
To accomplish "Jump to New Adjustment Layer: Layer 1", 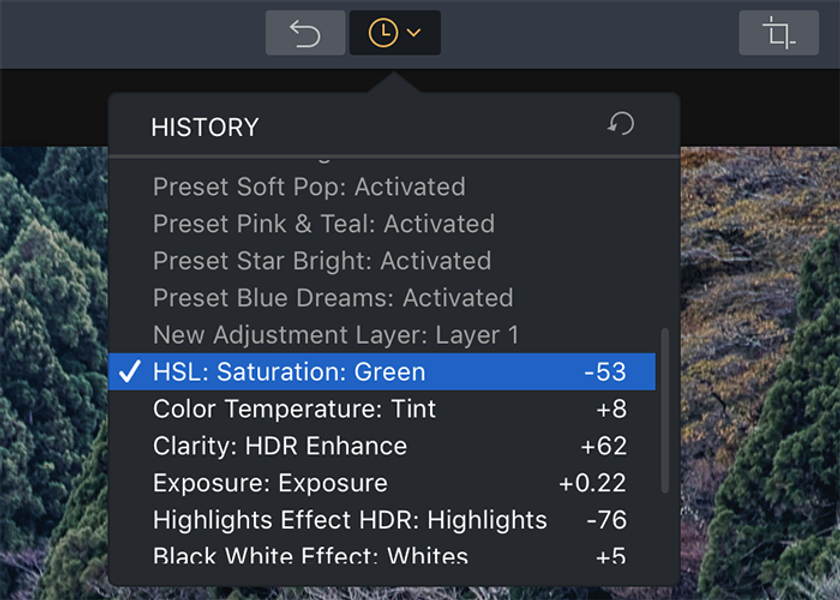I will [382, 335].
